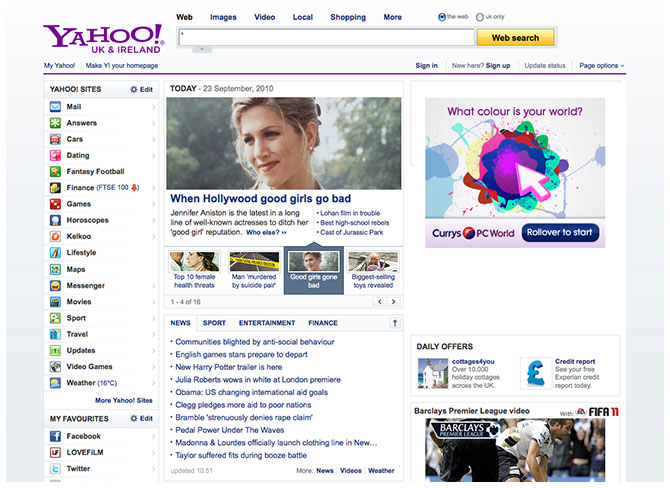Click the gear Edit icon for My Favourites
The image size is (670, 488).
point(134,418)
